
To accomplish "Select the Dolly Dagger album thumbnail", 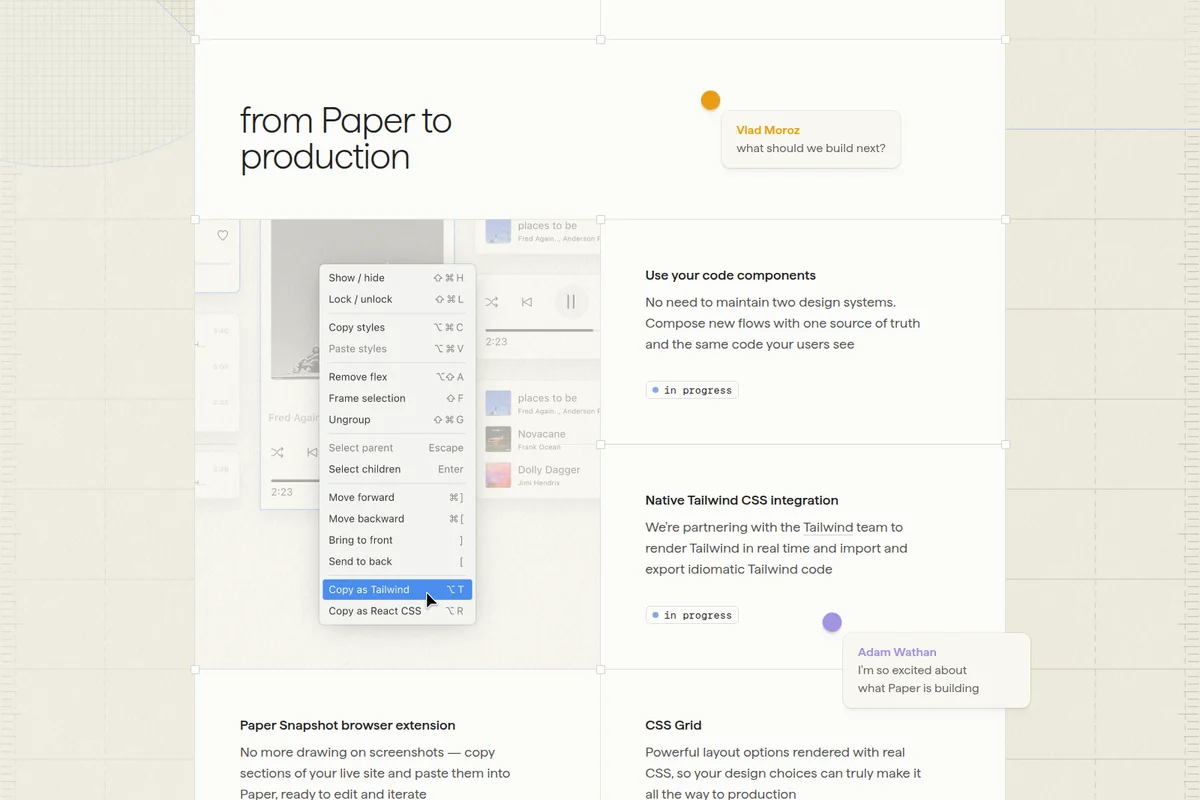I will [497, 473].
